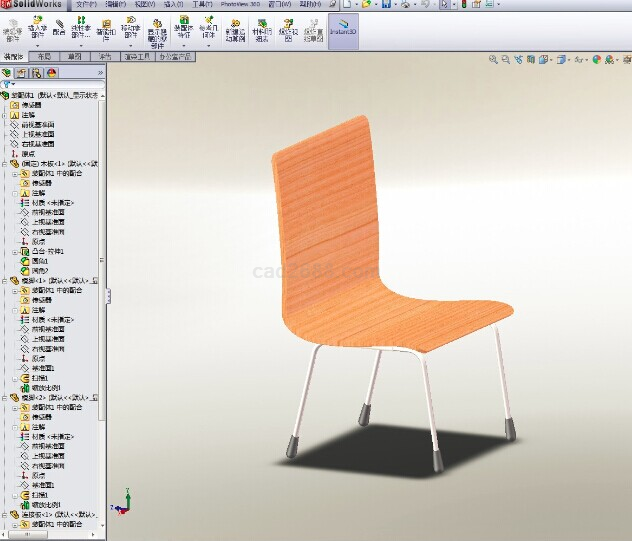This screenshot has width=632, height=541.
Task: Open the FeatureManager design tree tab icon
Action: pos(9,73)
